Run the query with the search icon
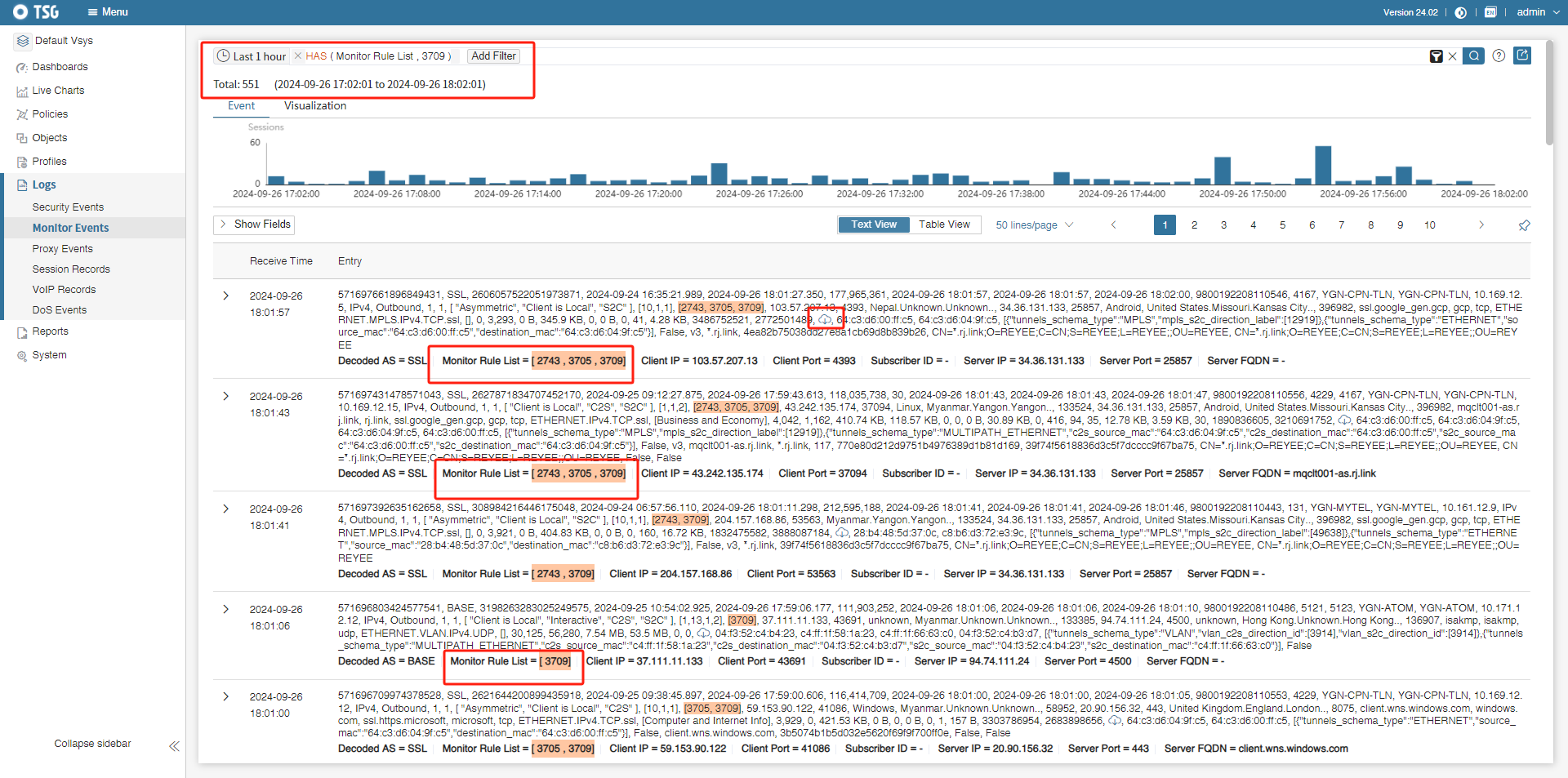 pyautogui.click(x=1473, y=56)
